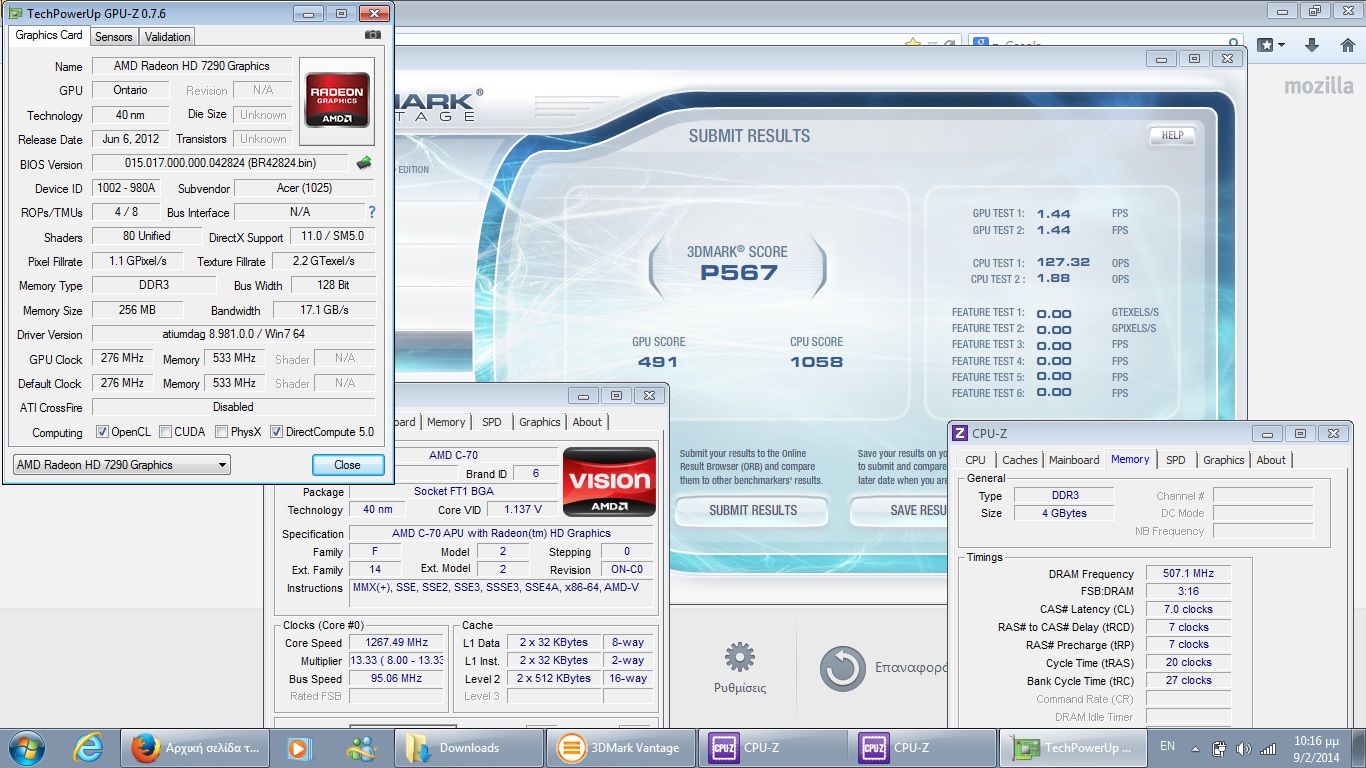This screenshot has height=768, width=1366.
Task: Open Mainboard tab in the right CPU-Z window
Action: 1074,460
